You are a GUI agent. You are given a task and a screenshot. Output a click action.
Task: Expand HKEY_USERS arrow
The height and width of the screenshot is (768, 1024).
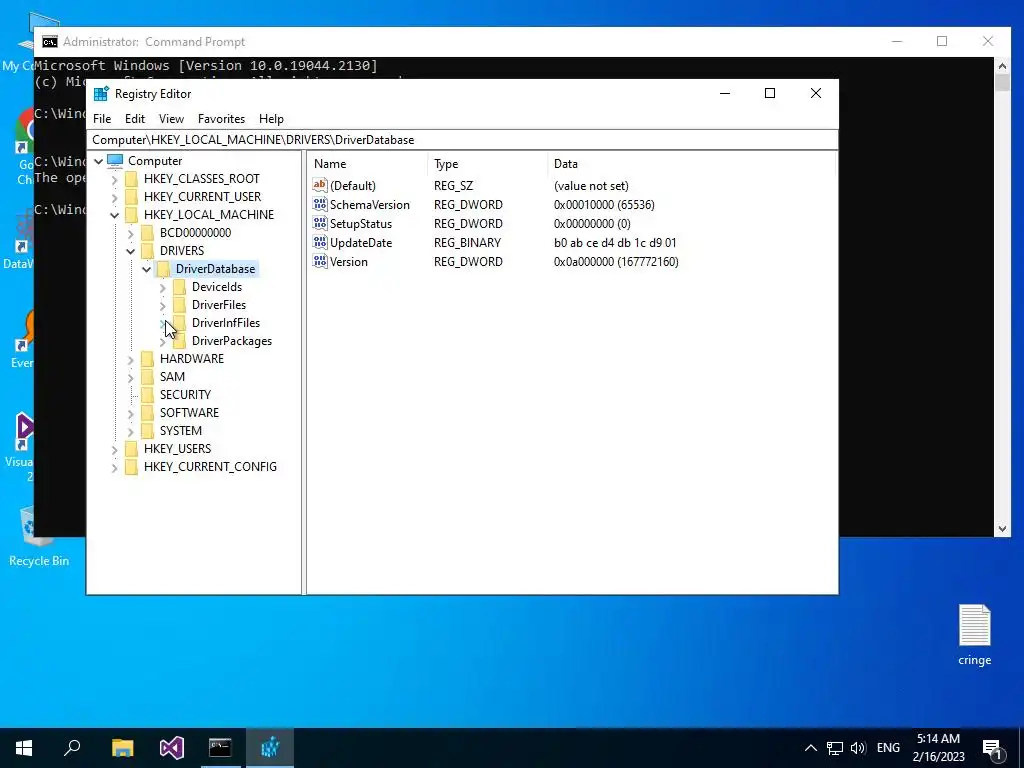114,449
